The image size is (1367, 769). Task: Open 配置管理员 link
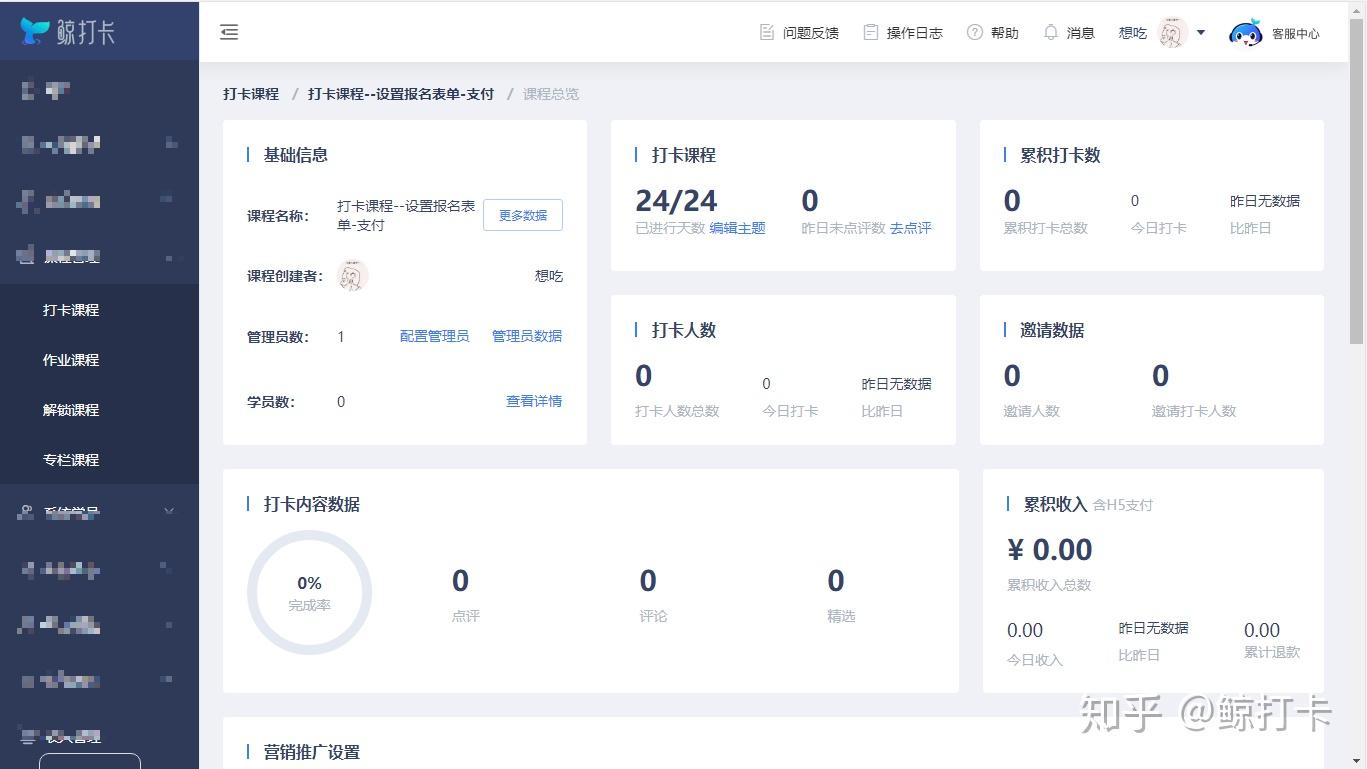[434, 336]
